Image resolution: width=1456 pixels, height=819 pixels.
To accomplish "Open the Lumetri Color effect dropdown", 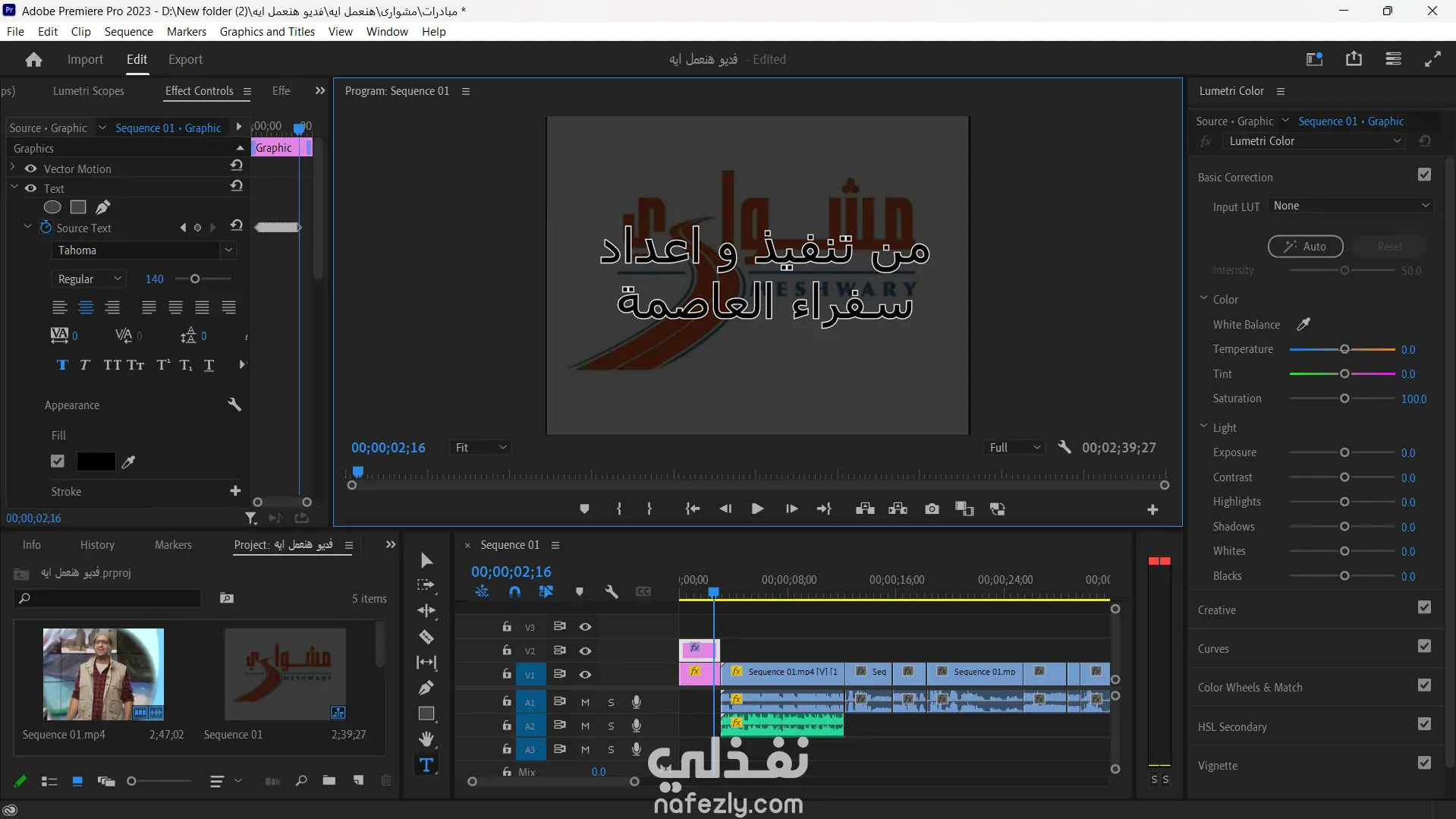I will point(1314,141).
